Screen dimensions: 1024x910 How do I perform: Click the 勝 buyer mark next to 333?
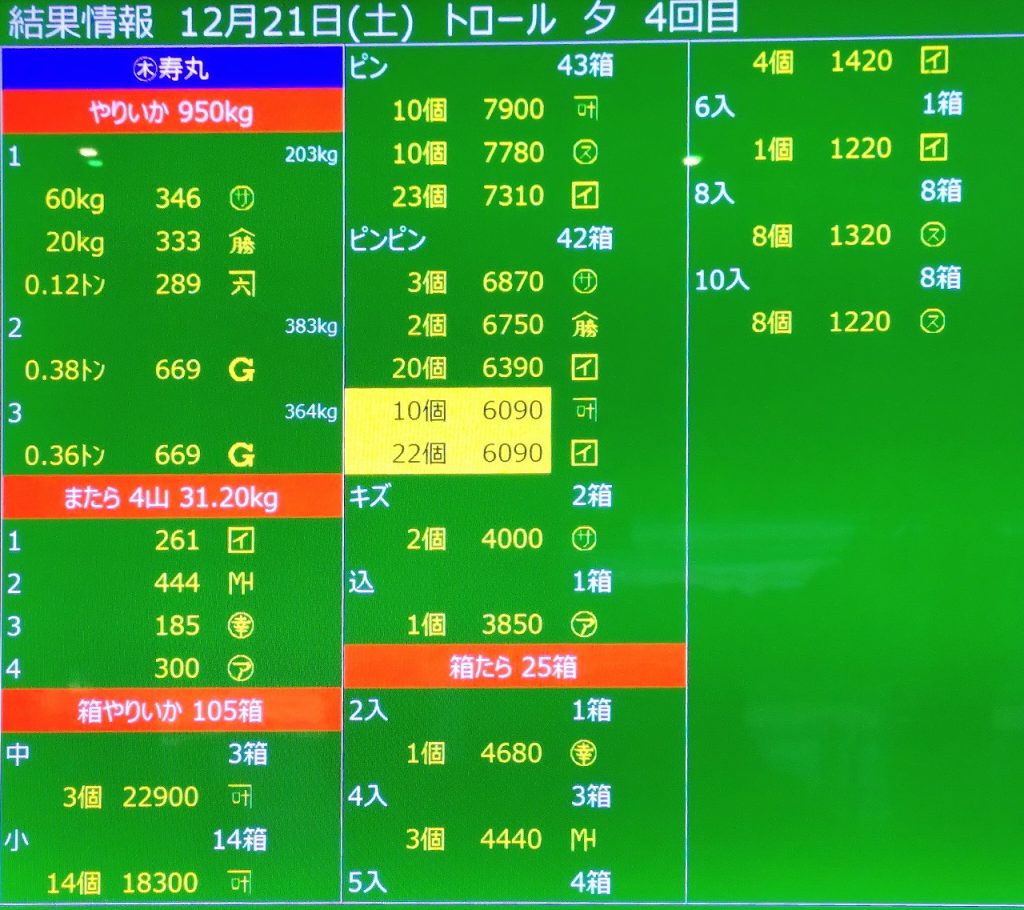(x=241, y=241)
